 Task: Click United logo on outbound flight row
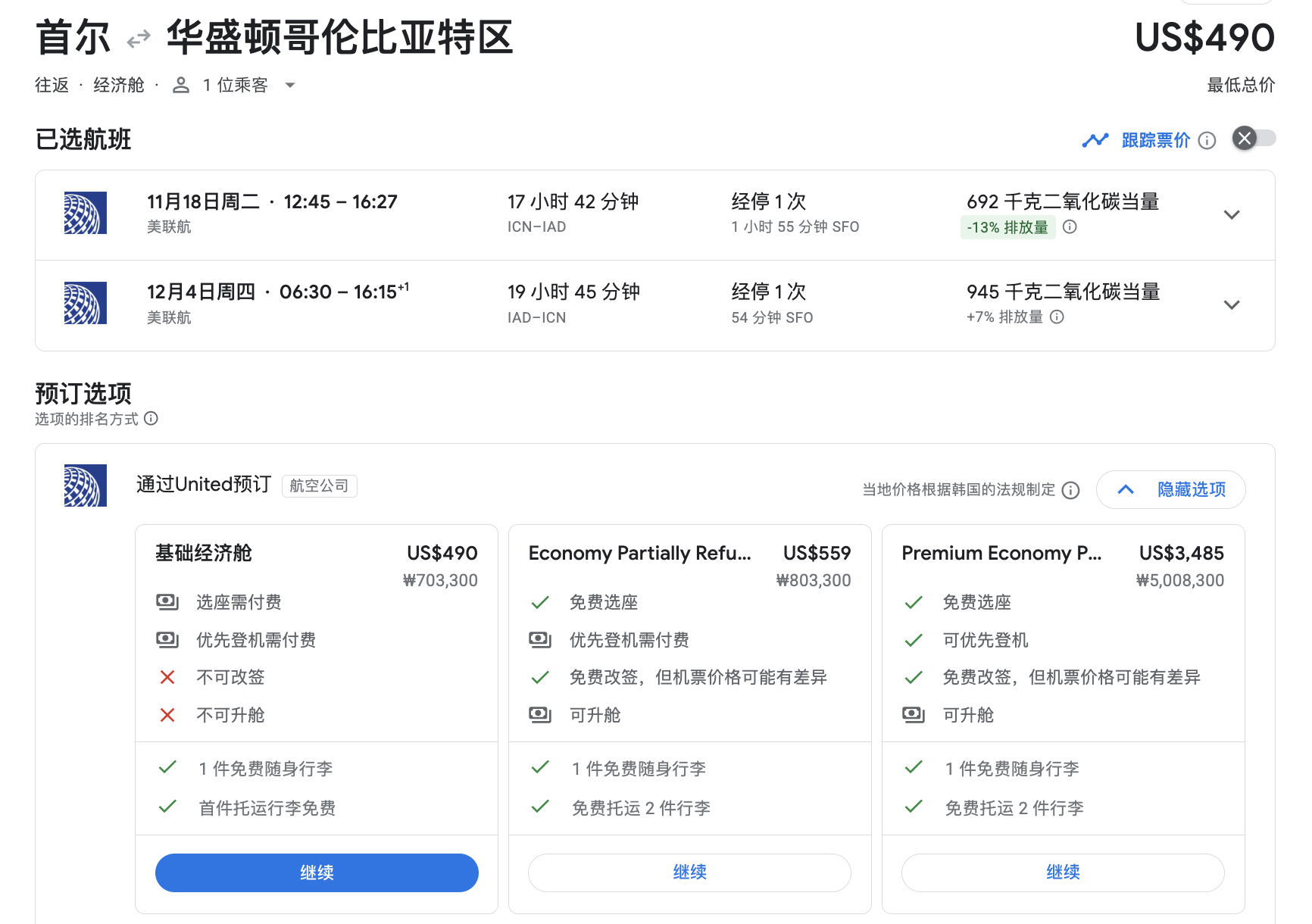(86, 213)
